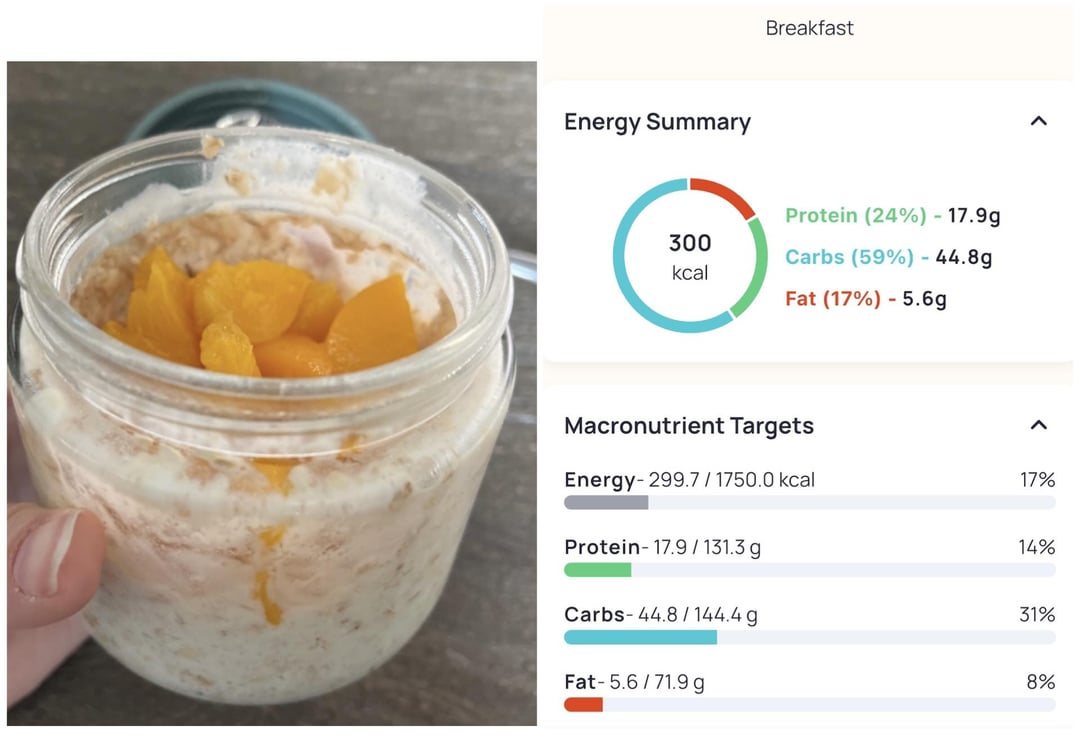This screenshot has height=744, width=1080.
Task: Click the Fat (17%) legend label
Action: tap(833, 298)
